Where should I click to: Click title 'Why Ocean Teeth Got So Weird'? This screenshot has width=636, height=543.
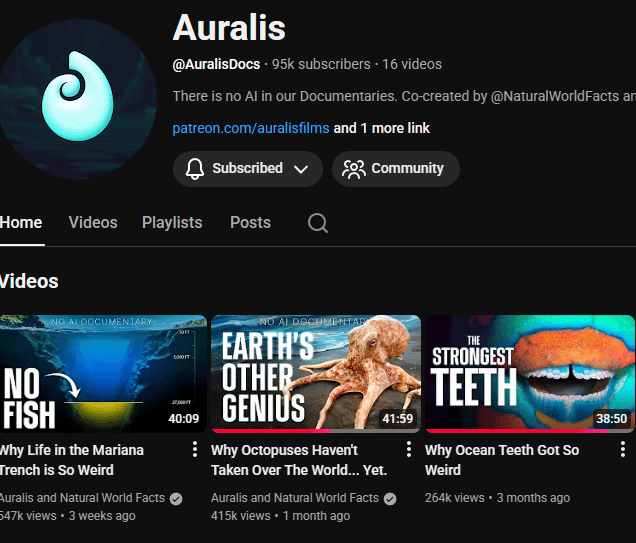pos(502,460)
